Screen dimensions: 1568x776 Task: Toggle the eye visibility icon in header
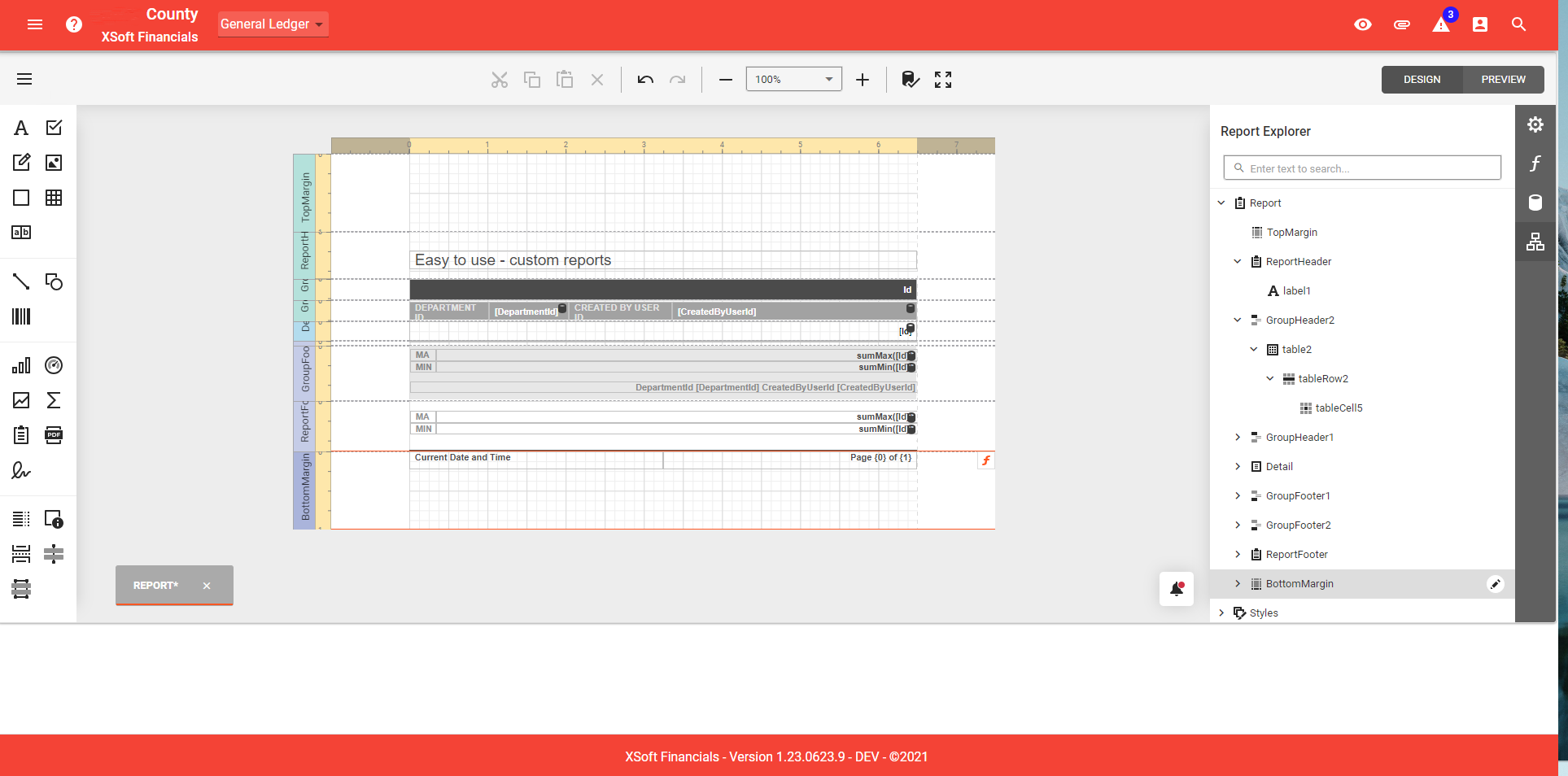point(1363,24)
